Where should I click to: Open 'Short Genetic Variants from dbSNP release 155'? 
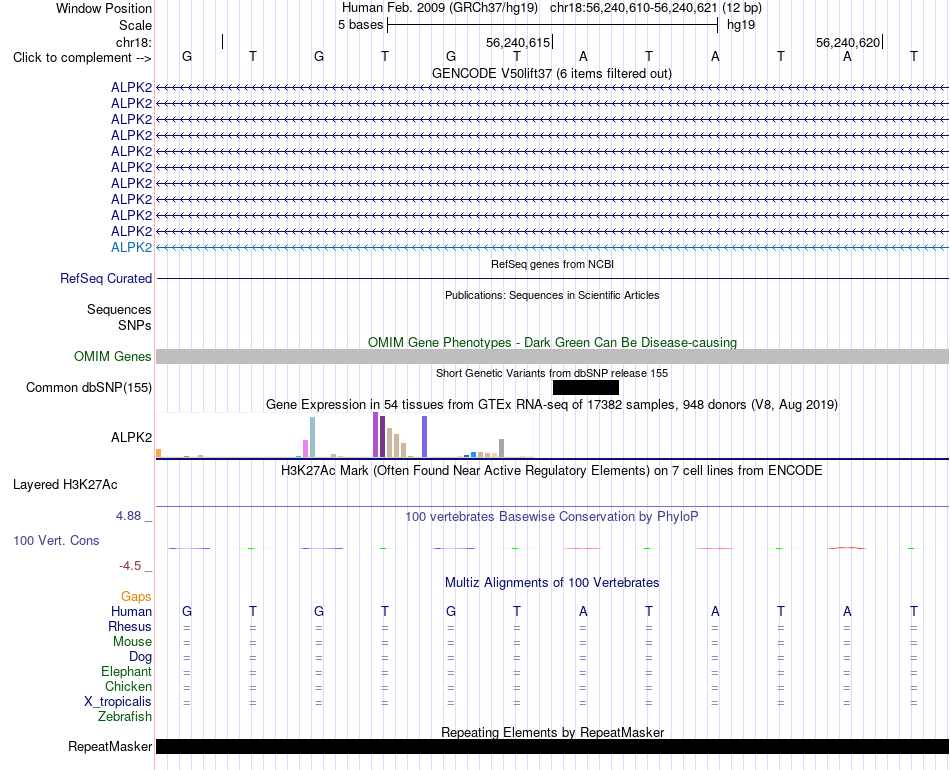tap(552, 373)
